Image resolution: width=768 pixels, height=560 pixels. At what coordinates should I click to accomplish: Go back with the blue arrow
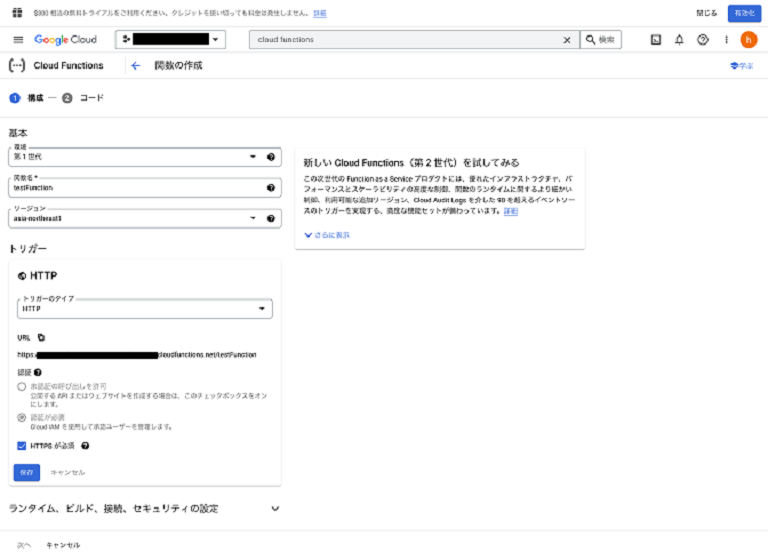(x=136, y=66)
